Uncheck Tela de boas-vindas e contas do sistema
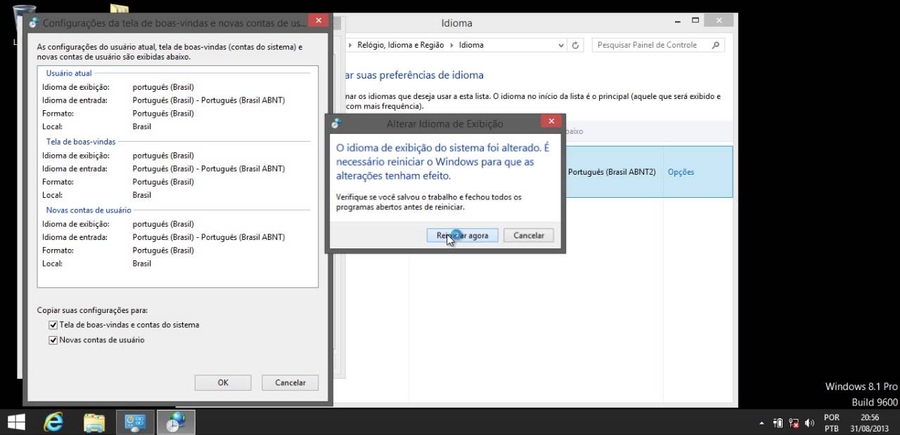This screenshot has height=435, width=900. (x=54, y=325)
